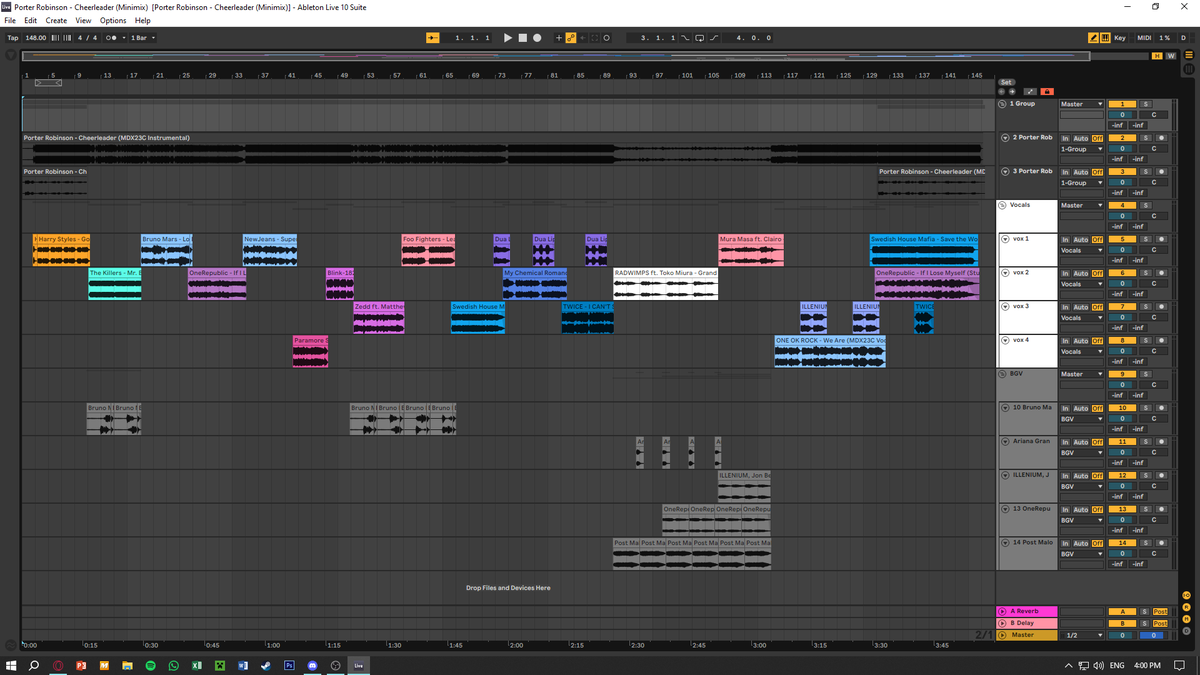Select the Harry Styles clip on vox 1
Image resolution: width=1200 pixels, height=675 pixels.
pyautogui.click(x=62, y=250)
